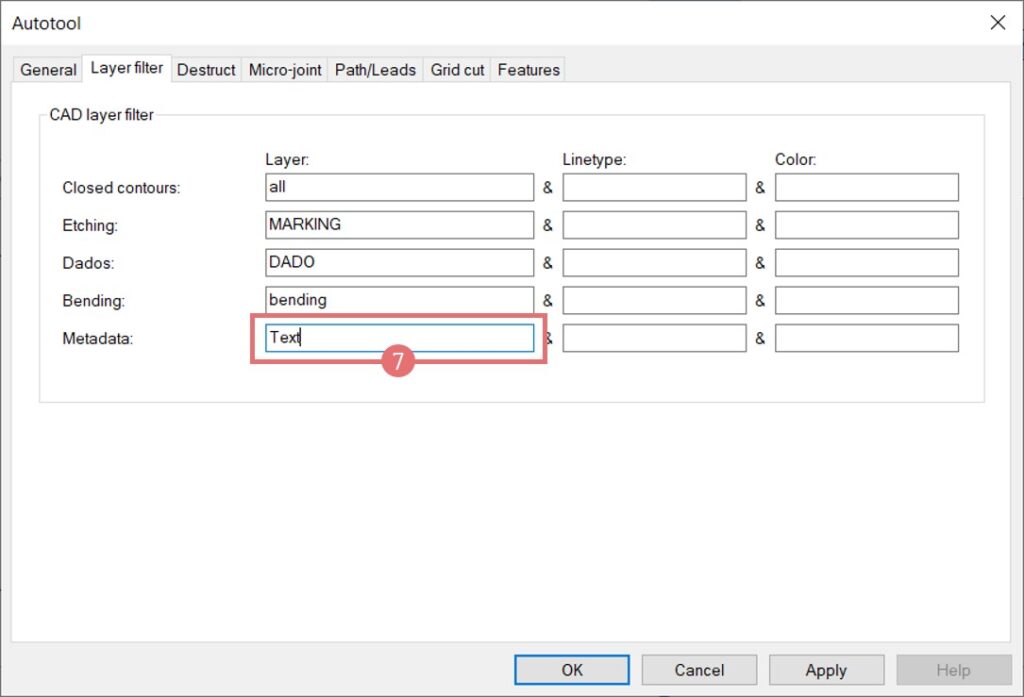The image size is (1024, 697).
Task: Open the Grid cut tab
Action: coord(457,70)
